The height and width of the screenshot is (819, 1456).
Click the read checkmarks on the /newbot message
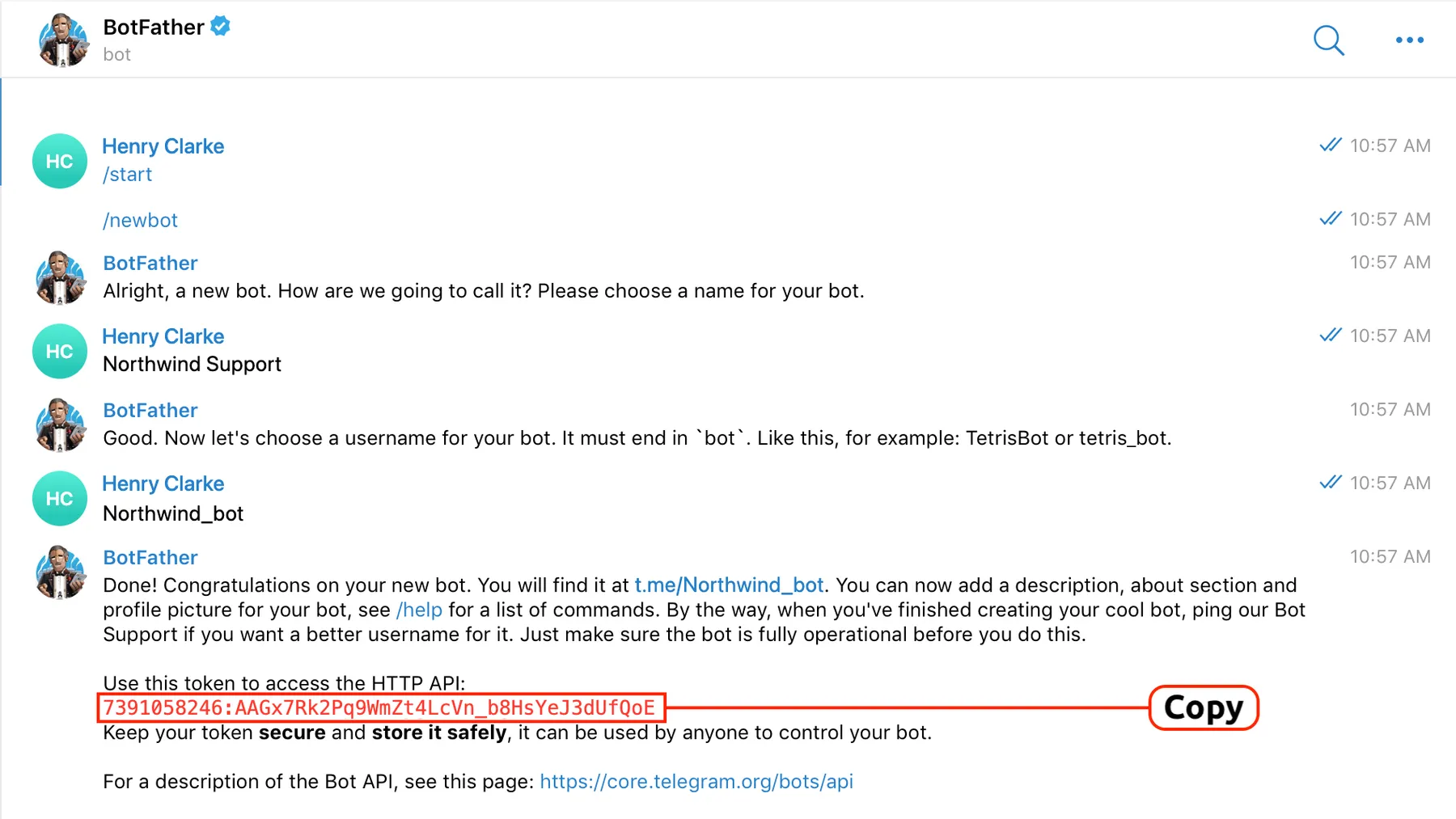point(1330,218)
